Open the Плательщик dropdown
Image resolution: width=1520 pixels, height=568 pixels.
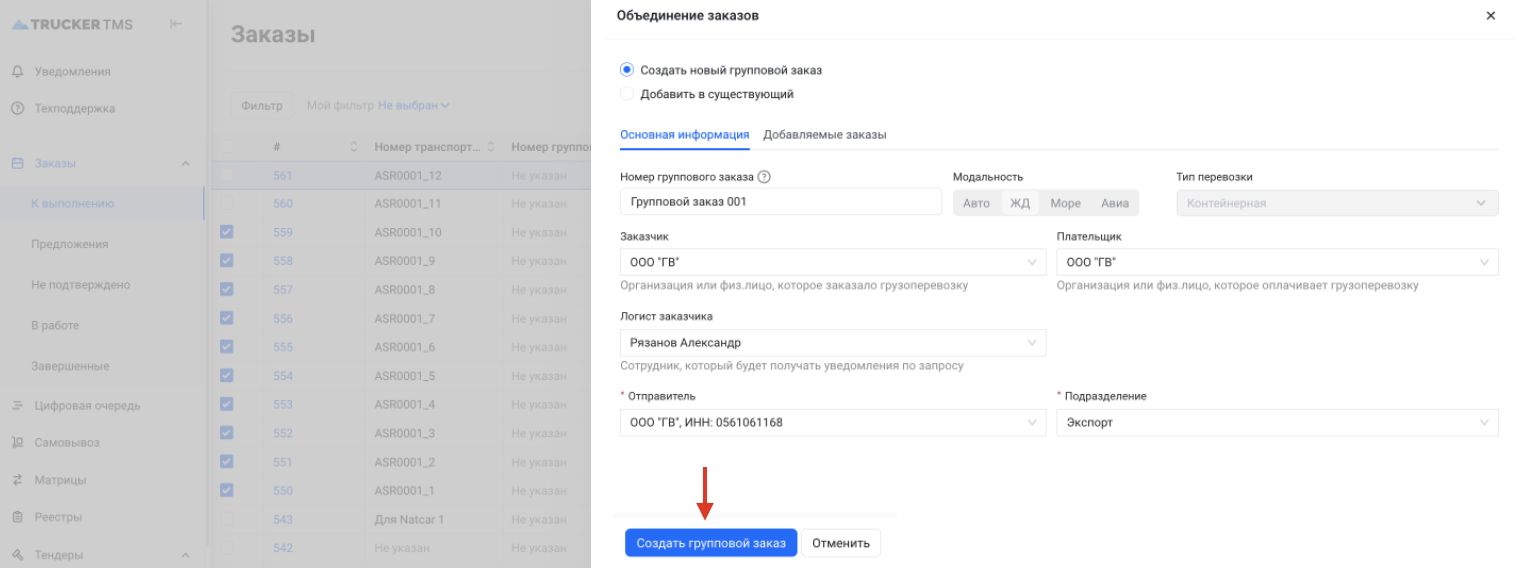click(x=1277, y=262)
